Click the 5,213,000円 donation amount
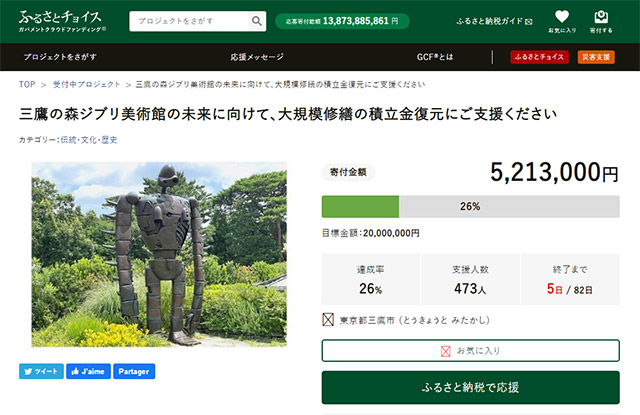The width and height of the screenshot is (640, 415). pos(554,172)
